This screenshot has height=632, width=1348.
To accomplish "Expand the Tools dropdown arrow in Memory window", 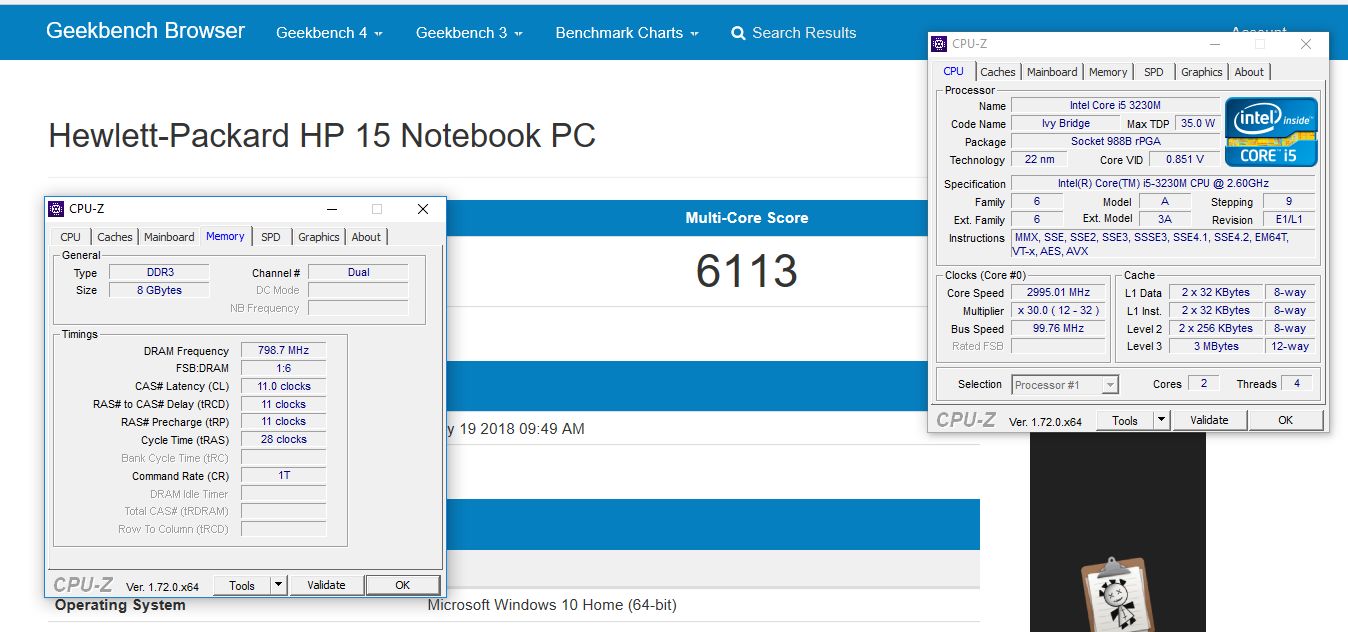I will tap(279, 585).
